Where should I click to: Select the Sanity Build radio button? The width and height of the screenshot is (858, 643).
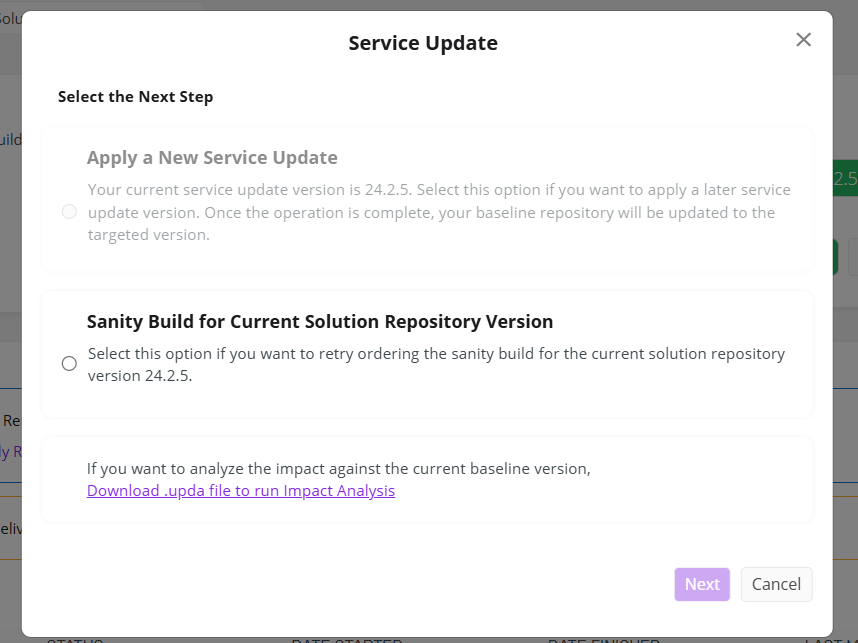point(69,363)
